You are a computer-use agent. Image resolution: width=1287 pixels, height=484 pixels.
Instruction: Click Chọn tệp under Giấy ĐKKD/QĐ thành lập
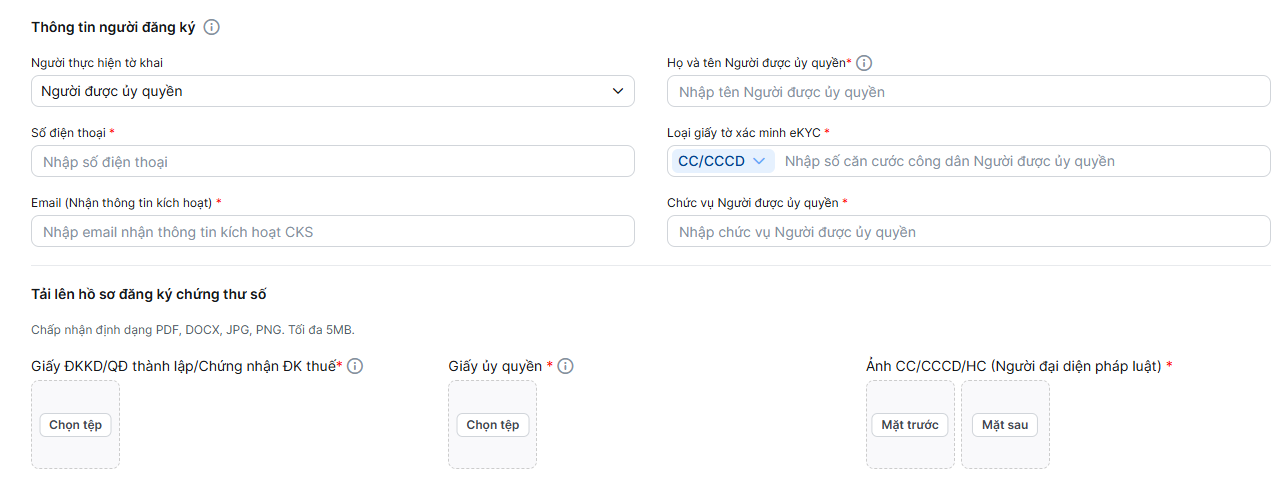(76, 425)
